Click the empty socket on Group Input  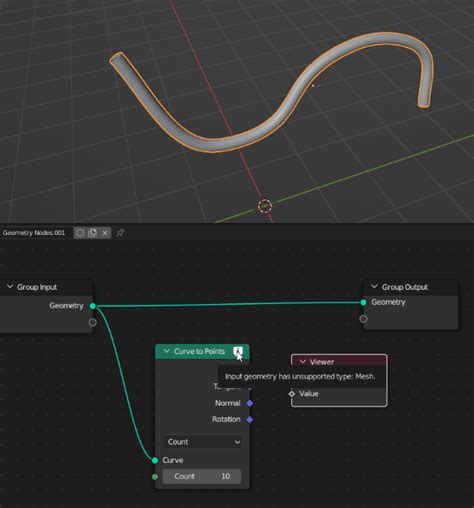[x=93, y=322]
